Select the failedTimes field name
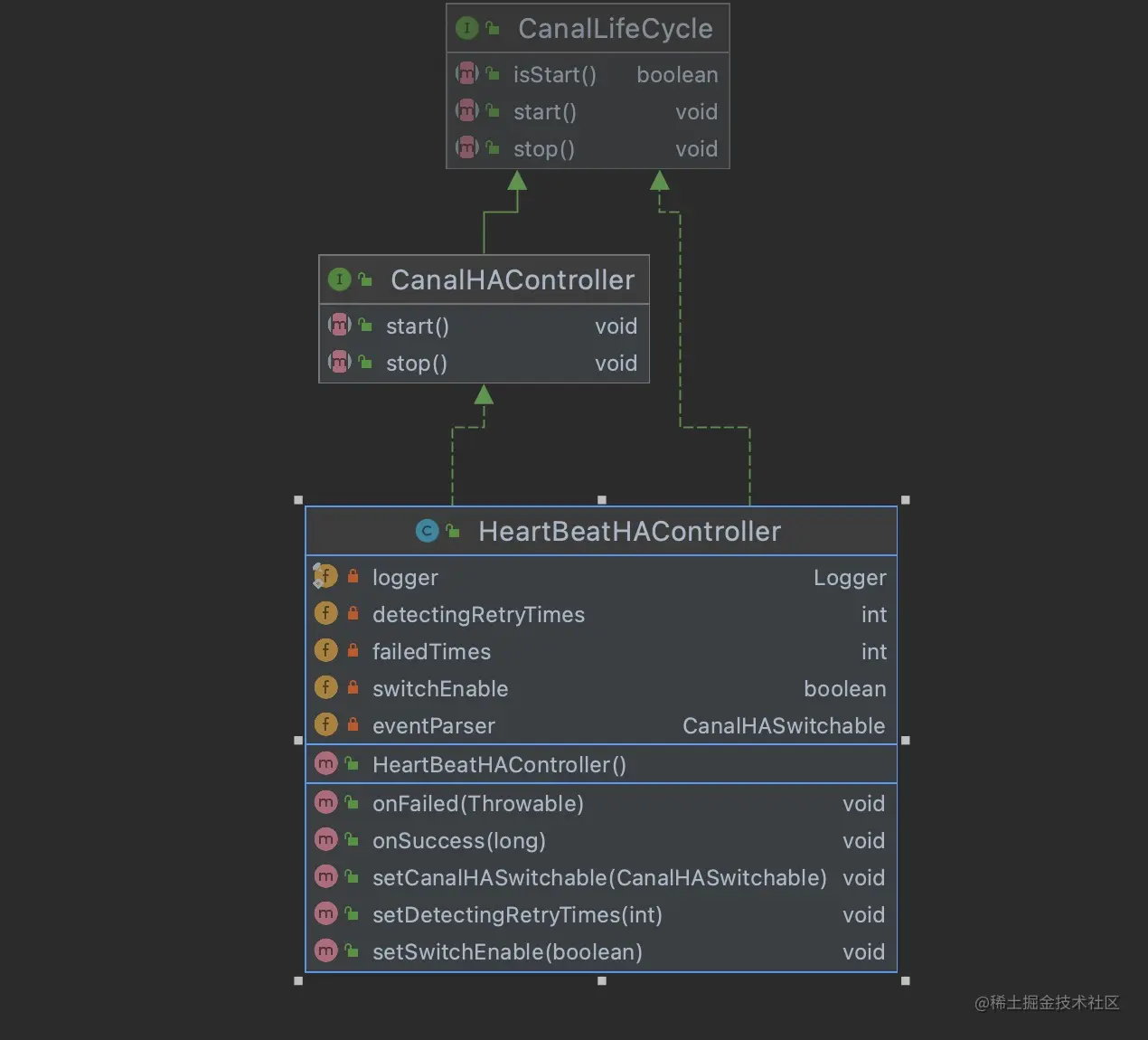Screen dimensions: 1148x1040 pyautogui.click(x=432, y=652)
